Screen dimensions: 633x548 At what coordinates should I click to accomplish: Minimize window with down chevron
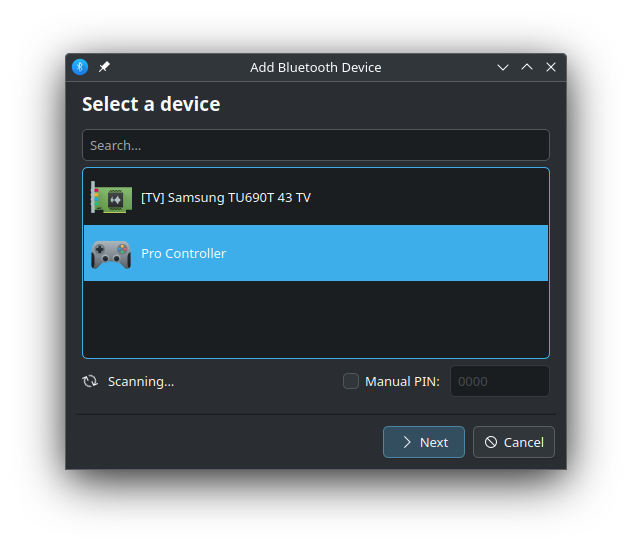pos(503,67)
